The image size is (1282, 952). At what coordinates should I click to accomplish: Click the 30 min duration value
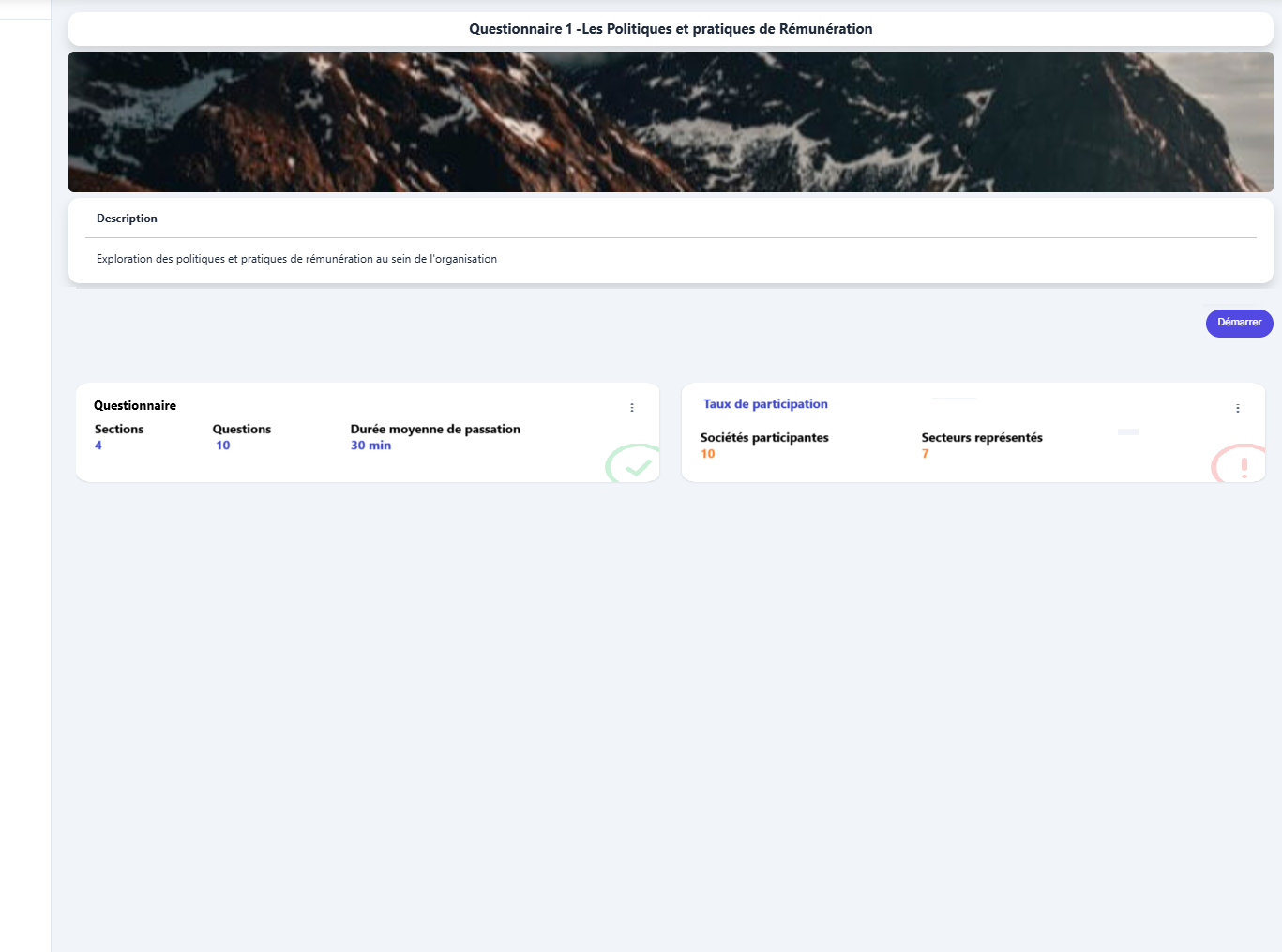coord(370,446)
